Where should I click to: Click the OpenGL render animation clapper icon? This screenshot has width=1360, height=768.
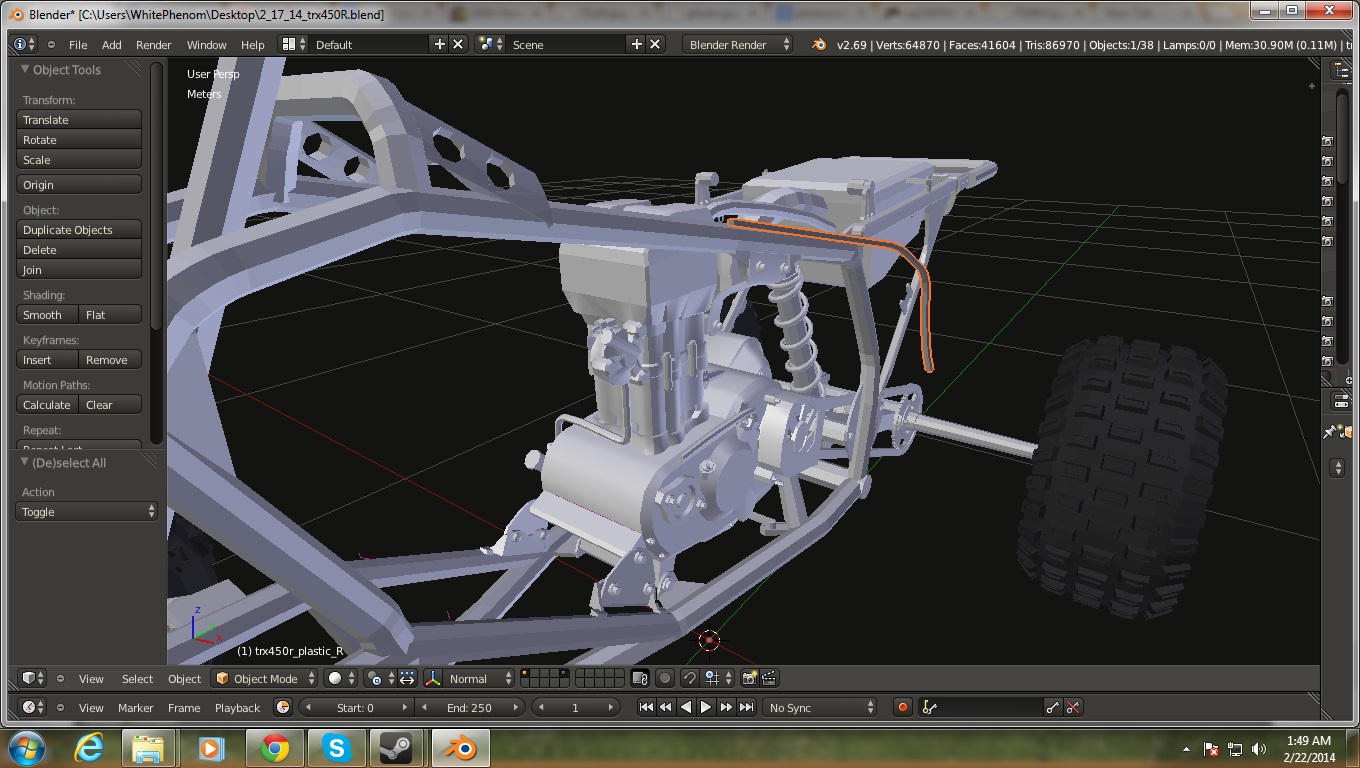point(769,678)
